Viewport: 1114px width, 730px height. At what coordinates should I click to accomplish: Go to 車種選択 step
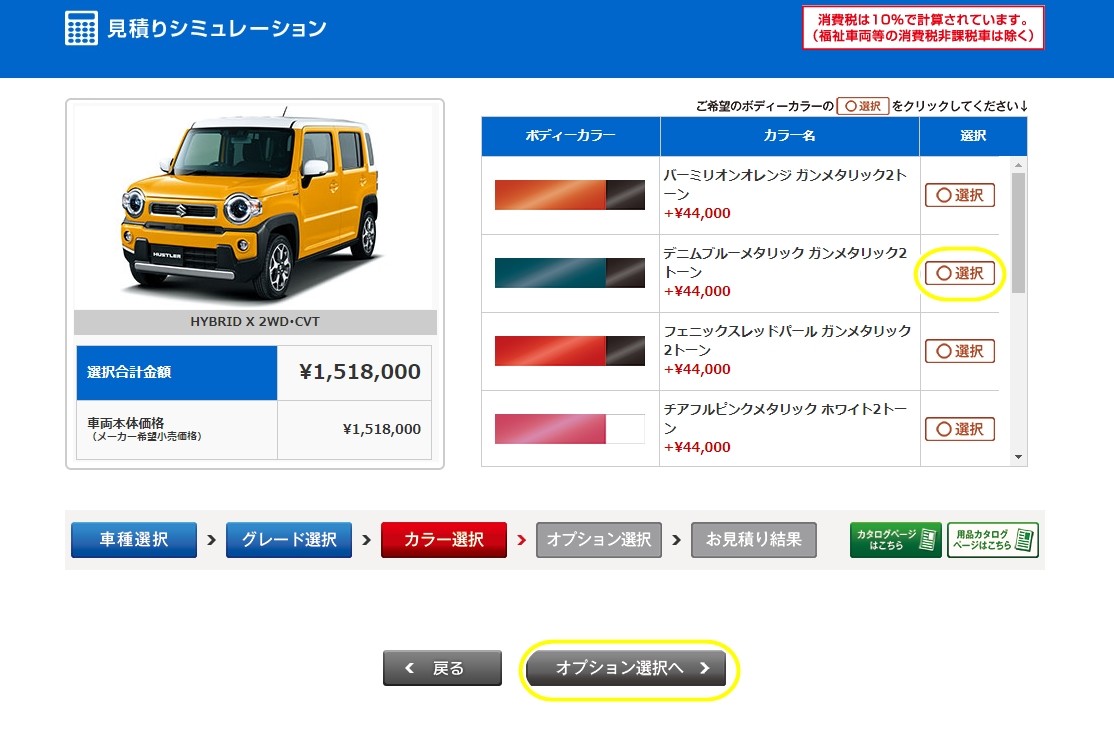[x=134, y=540]
